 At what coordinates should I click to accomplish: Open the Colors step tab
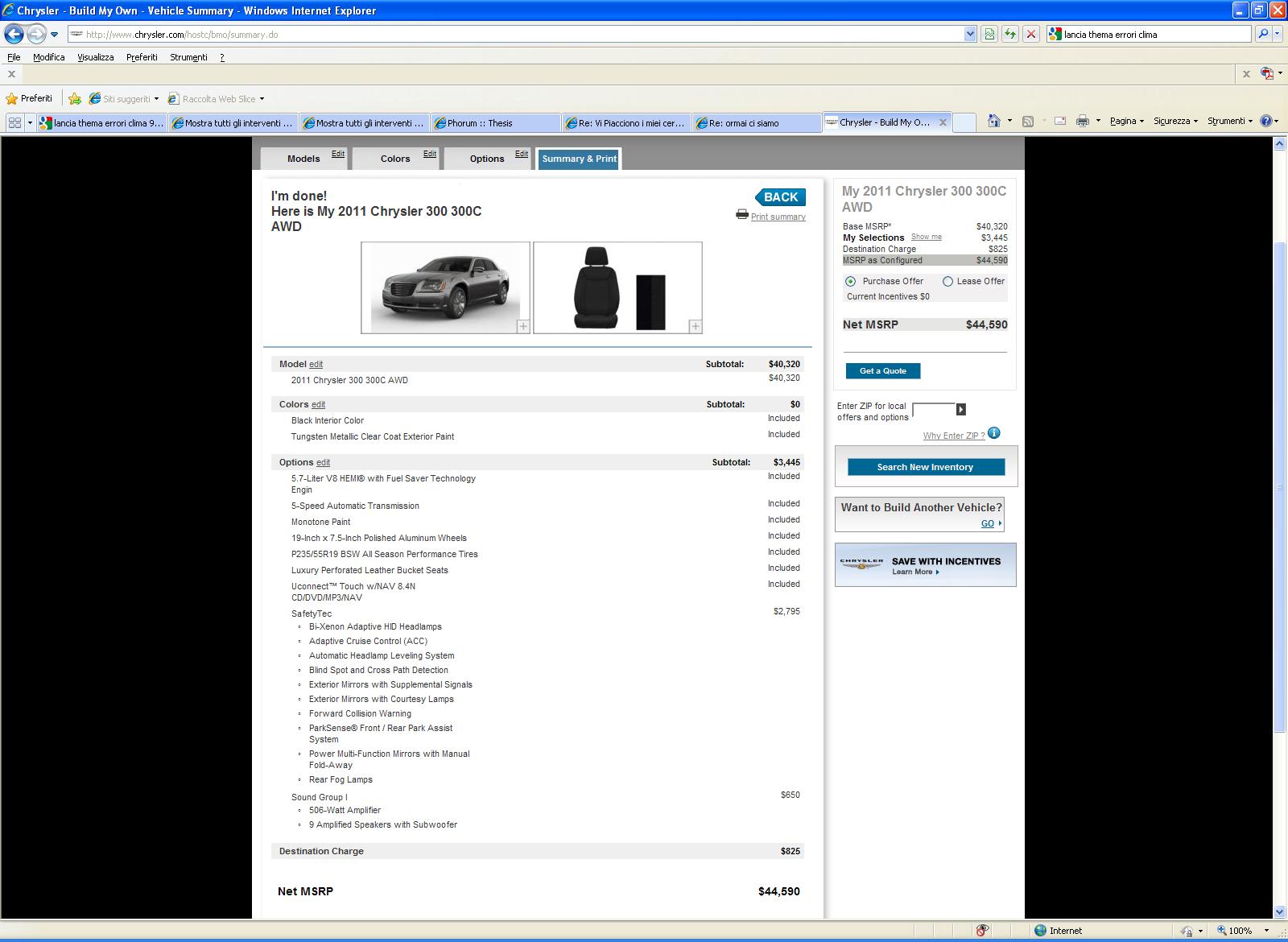[395, 159]
